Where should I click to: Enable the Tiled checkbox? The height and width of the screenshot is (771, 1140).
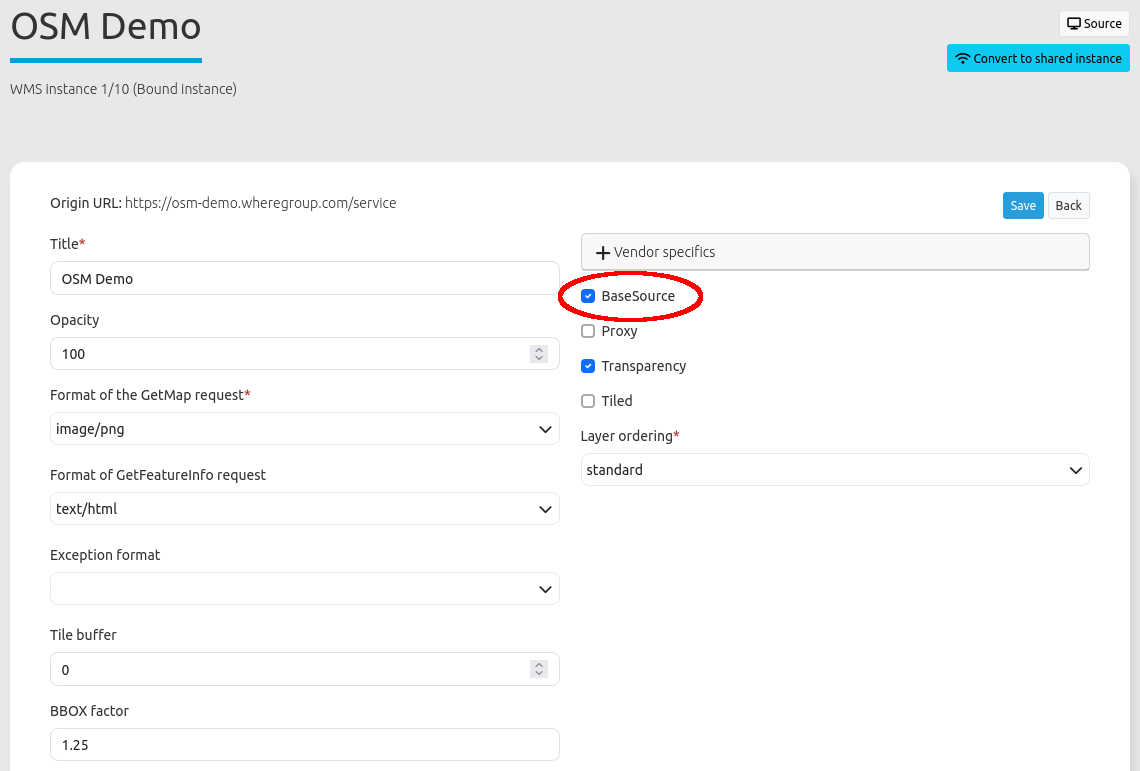point(588,401)
